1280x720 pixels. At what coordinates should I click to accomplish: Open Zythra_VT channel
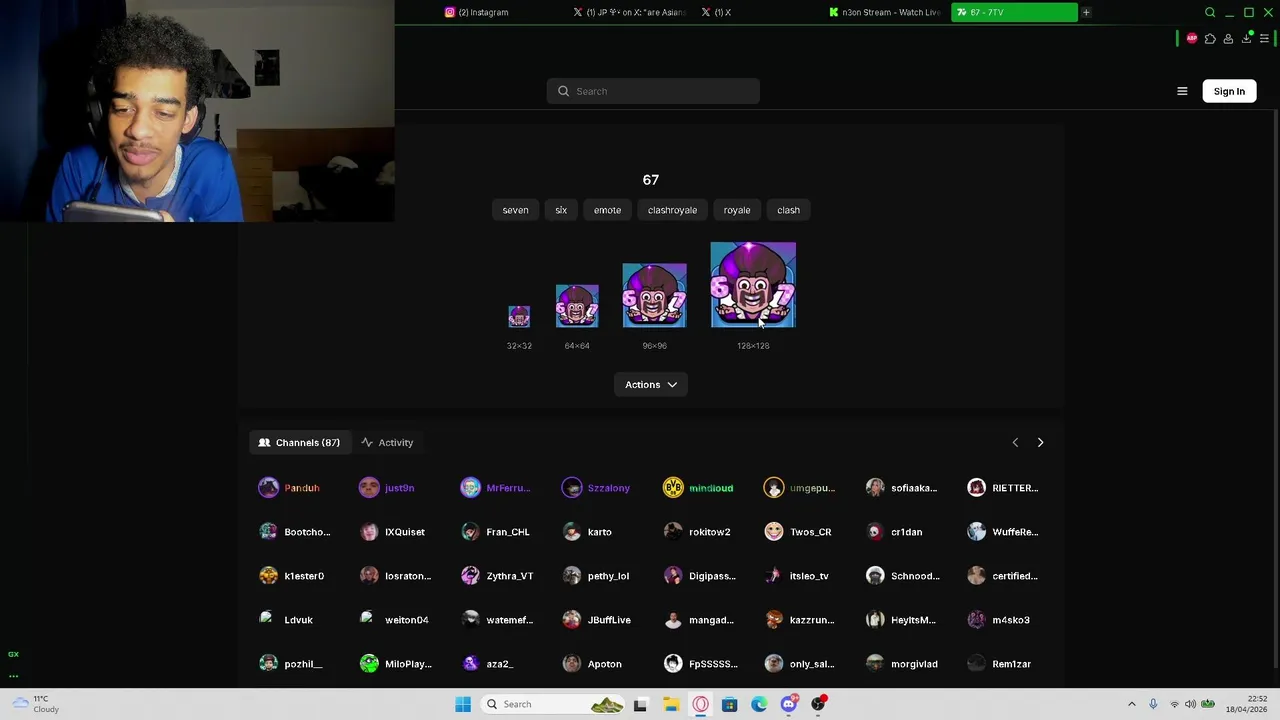pos(497,576)
